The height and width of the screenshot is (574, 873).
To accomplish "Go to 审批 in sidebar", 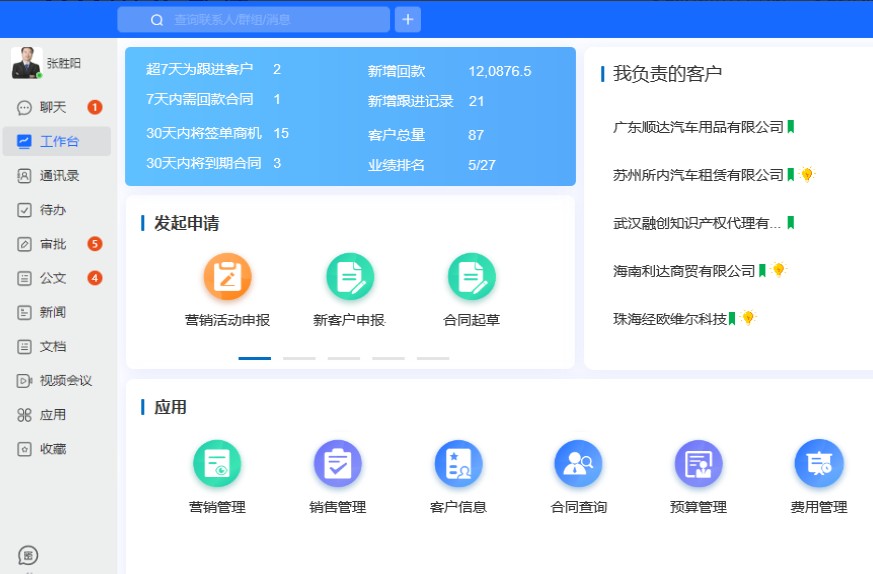I will coord(53,244).
